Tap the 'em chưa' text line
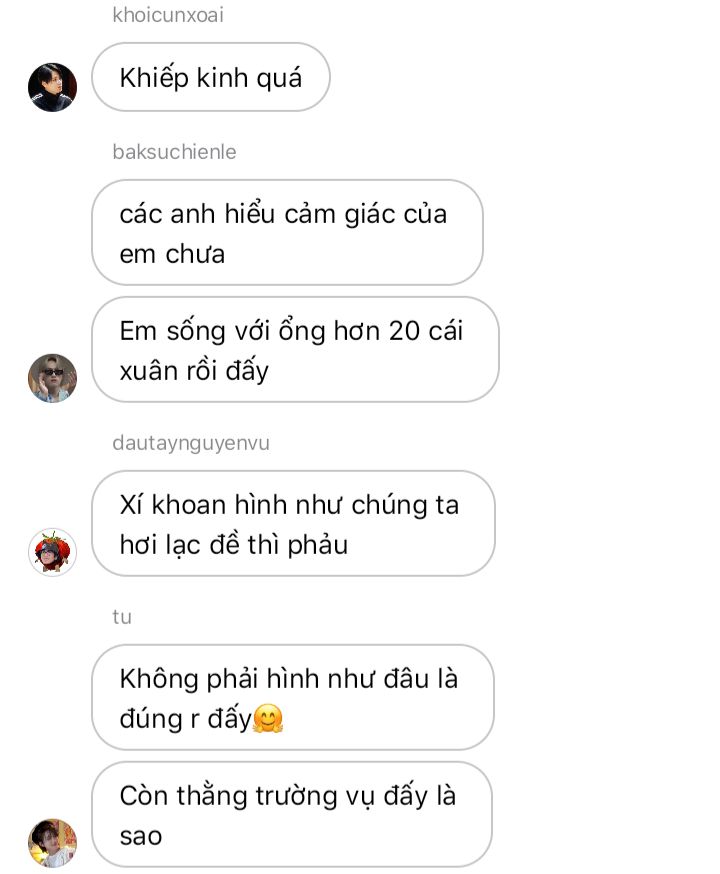The width and height of the screenshot is (720, 874). (172, 254)
